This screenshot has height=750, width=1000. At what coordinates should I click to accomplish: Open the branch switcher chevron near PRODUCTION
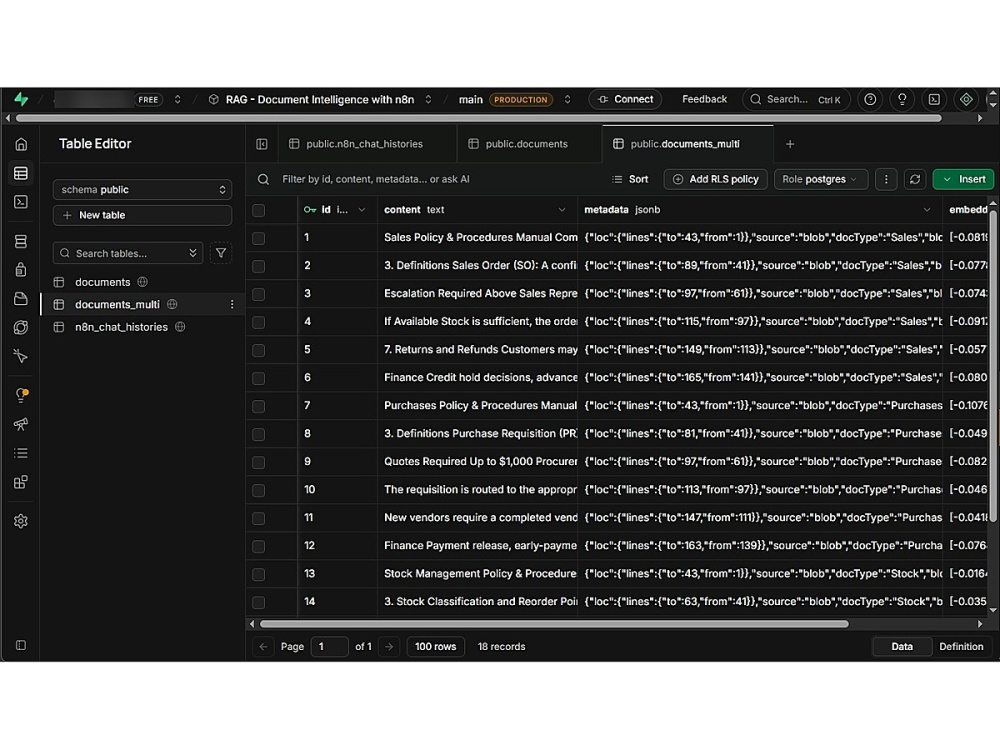coord(567,99)
